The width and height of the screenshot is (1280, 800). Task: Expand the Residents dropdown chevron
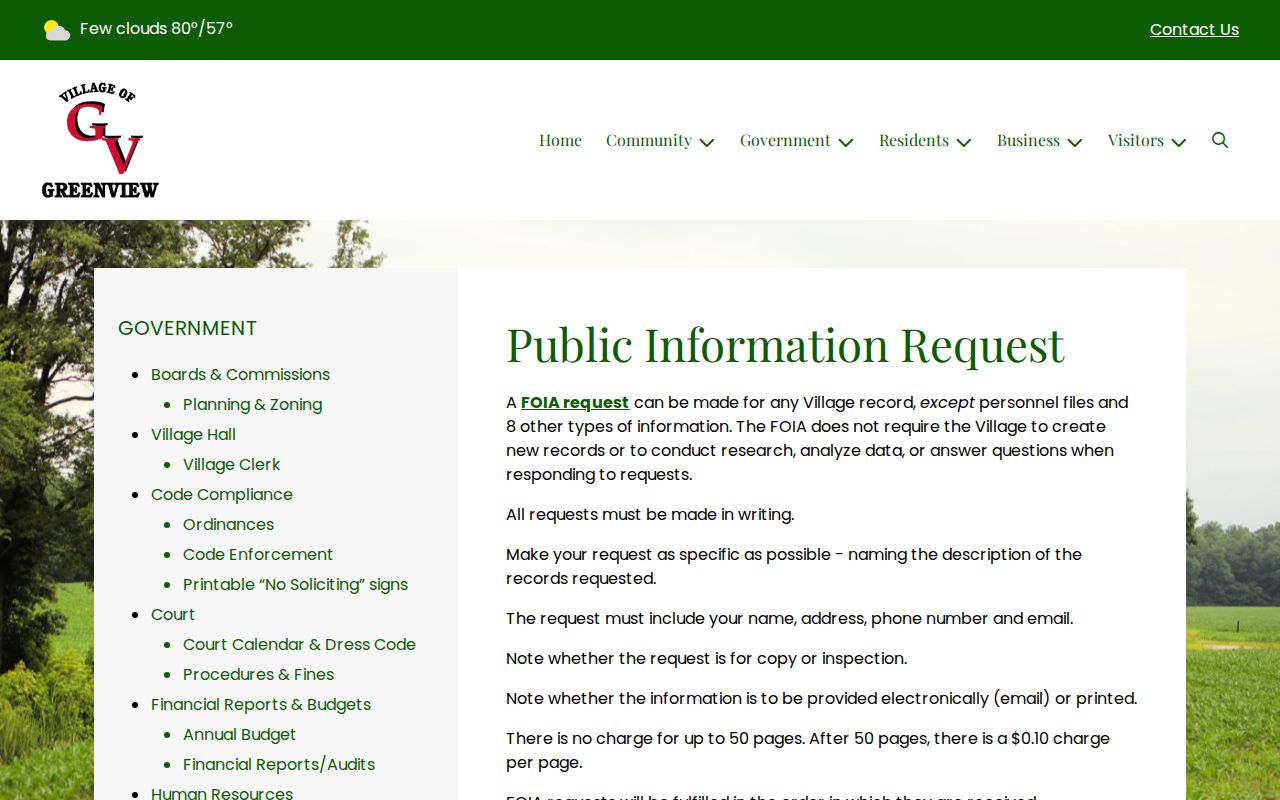pyautogui.click(x=964, y=142)
